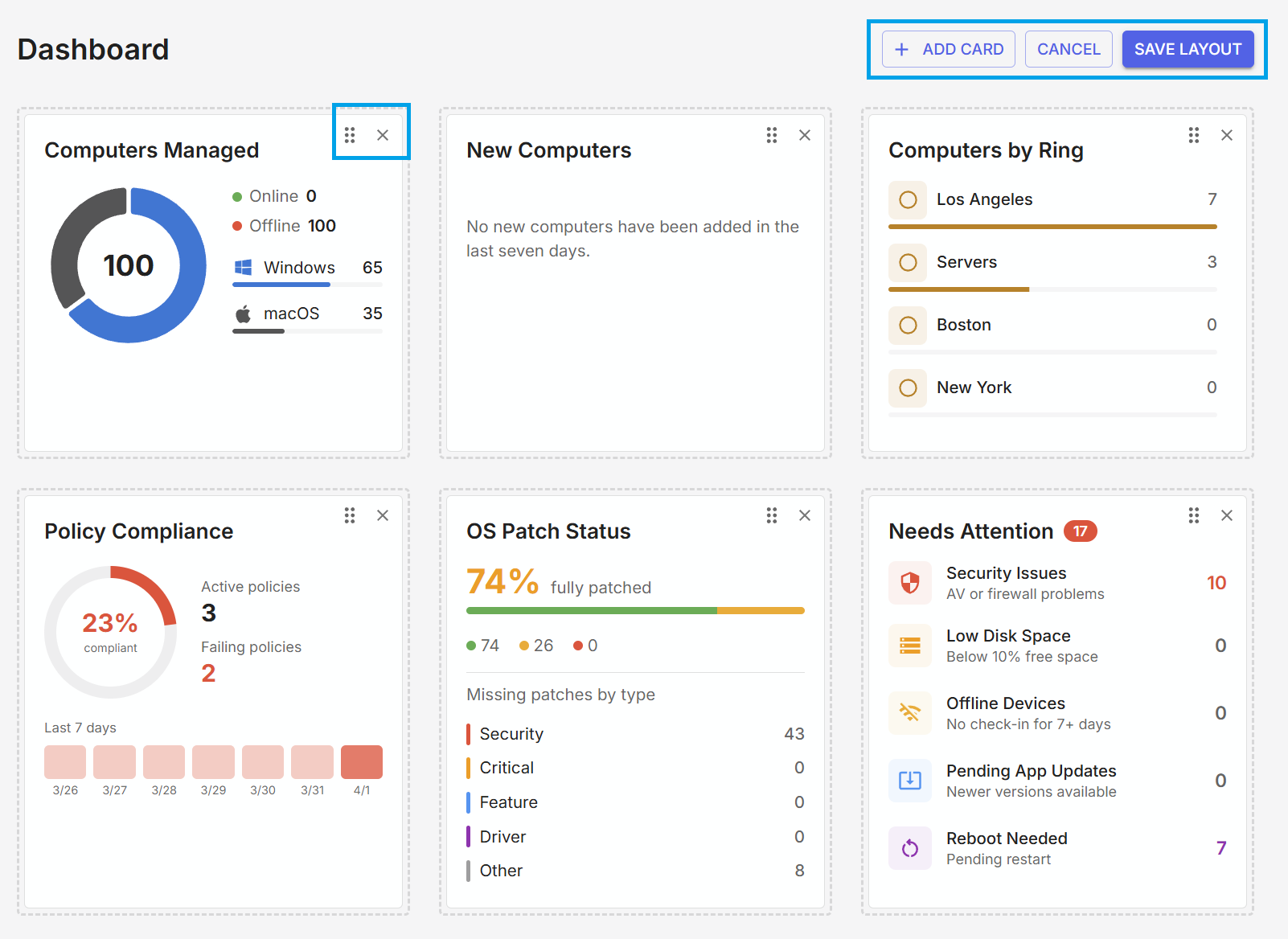Click the 4/1 bar in Policy Compliance chart

362,761
